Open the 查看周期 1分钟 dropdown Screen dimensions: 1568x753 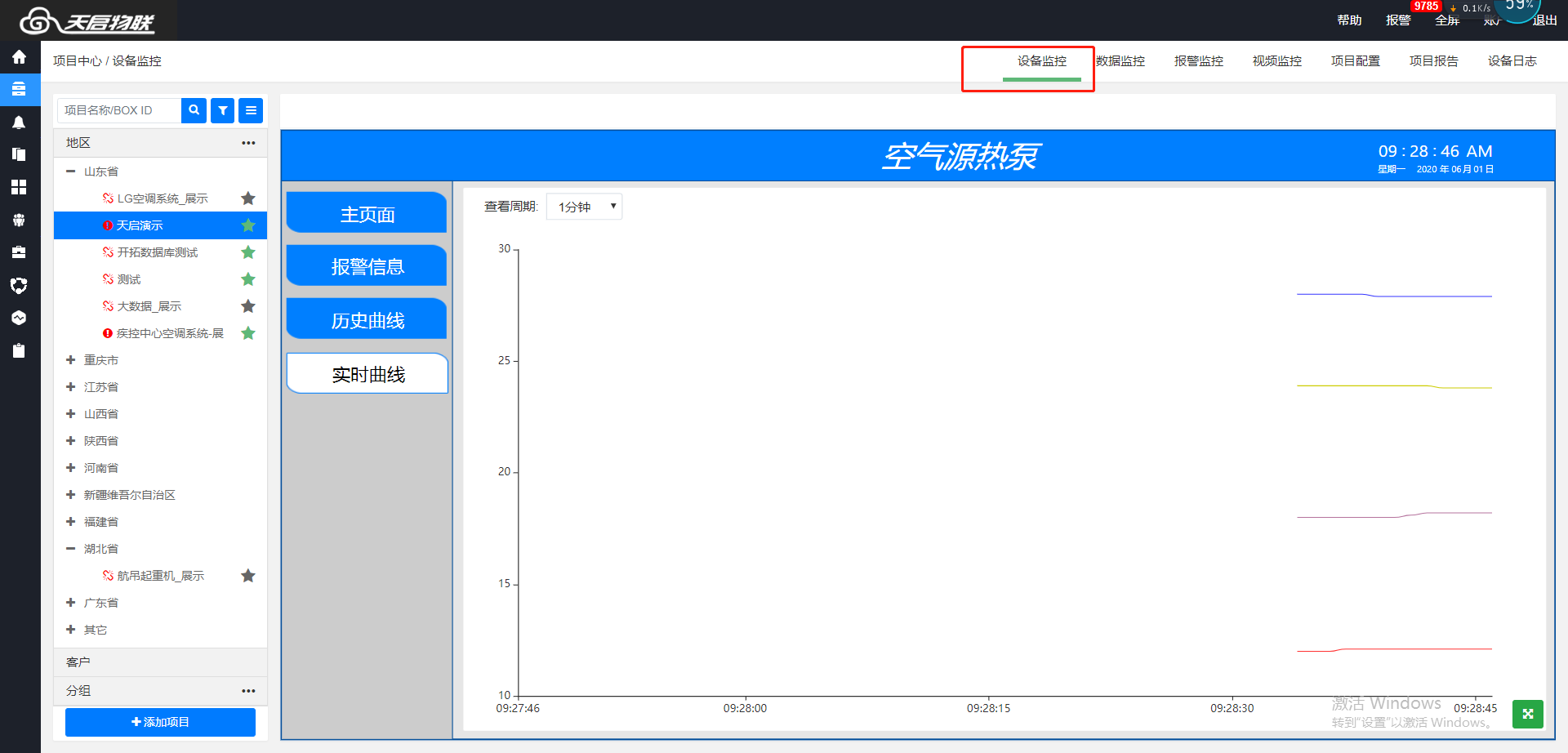coord(584,207)
